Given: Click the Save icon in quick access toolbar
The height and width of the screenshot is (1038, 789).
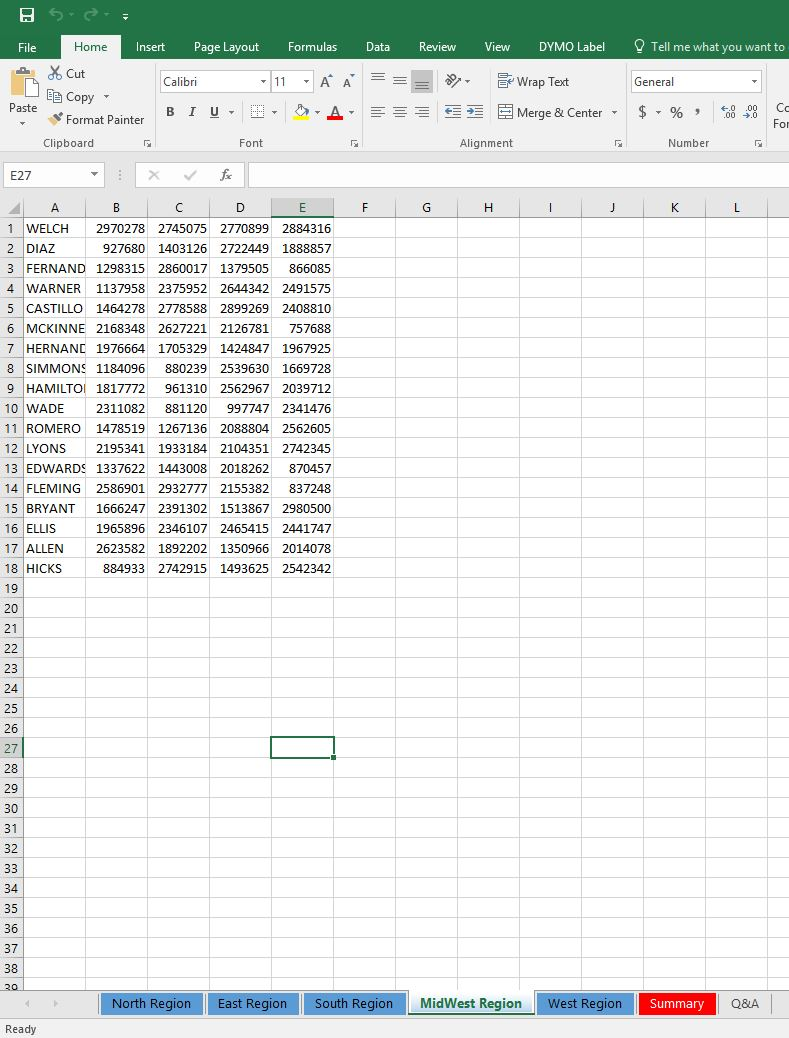Looking at the screenshot, I should [27, 15].
